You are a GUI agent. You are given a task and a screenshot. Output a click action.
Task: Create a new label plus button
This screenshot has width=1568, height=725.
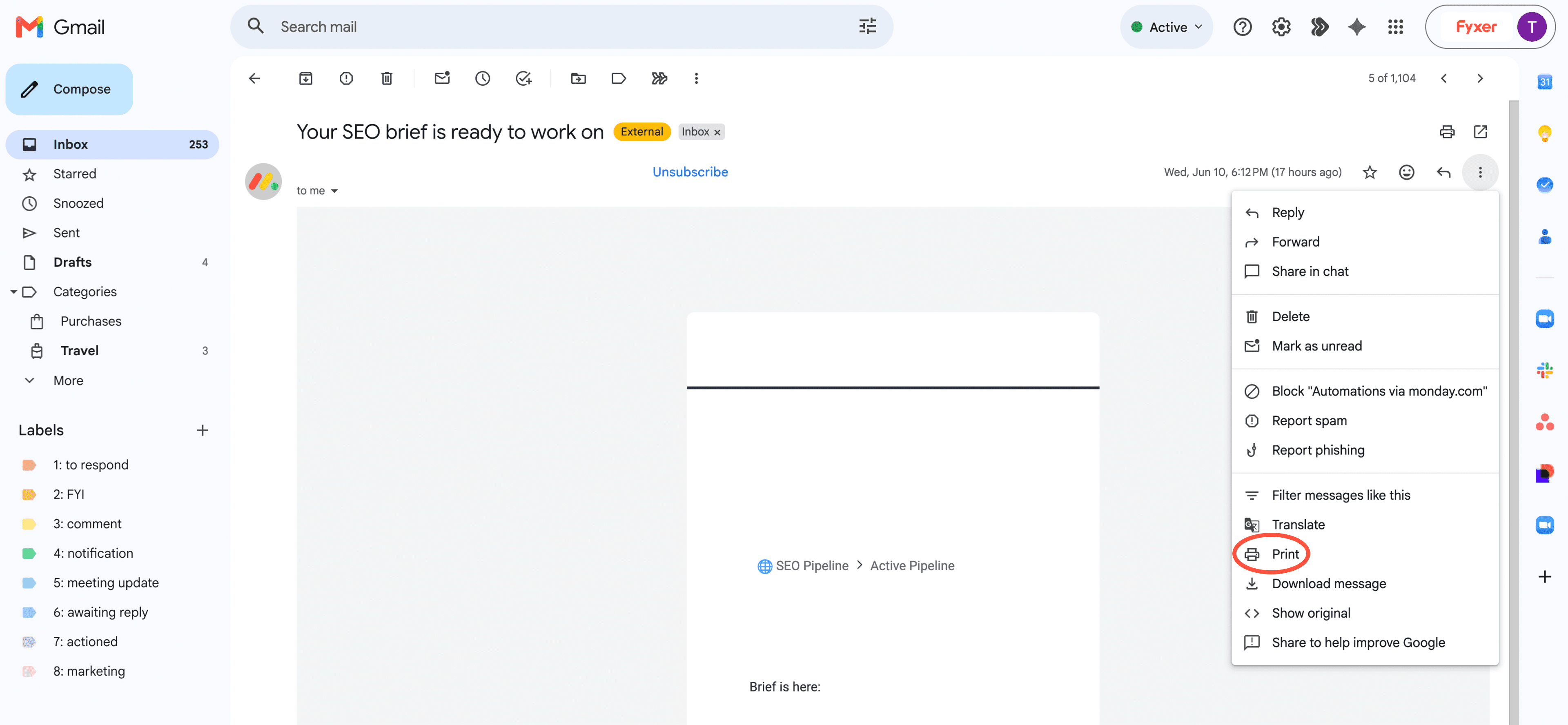[202, 430]
